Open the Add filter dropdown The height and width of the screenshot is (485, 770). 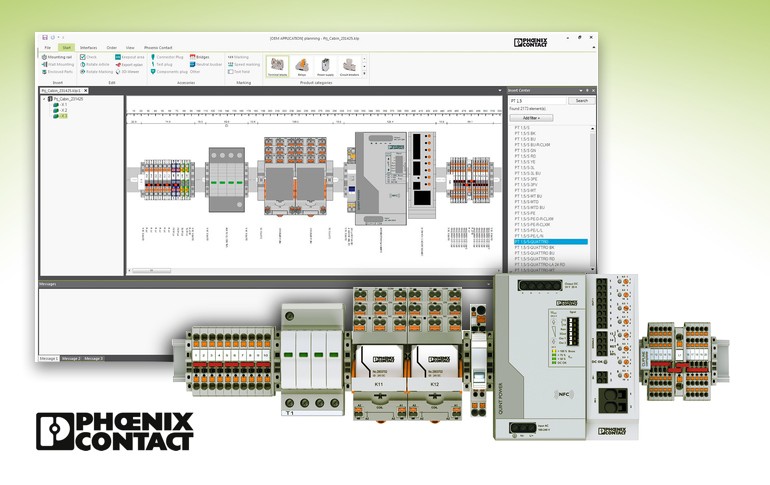pos(531,118)
